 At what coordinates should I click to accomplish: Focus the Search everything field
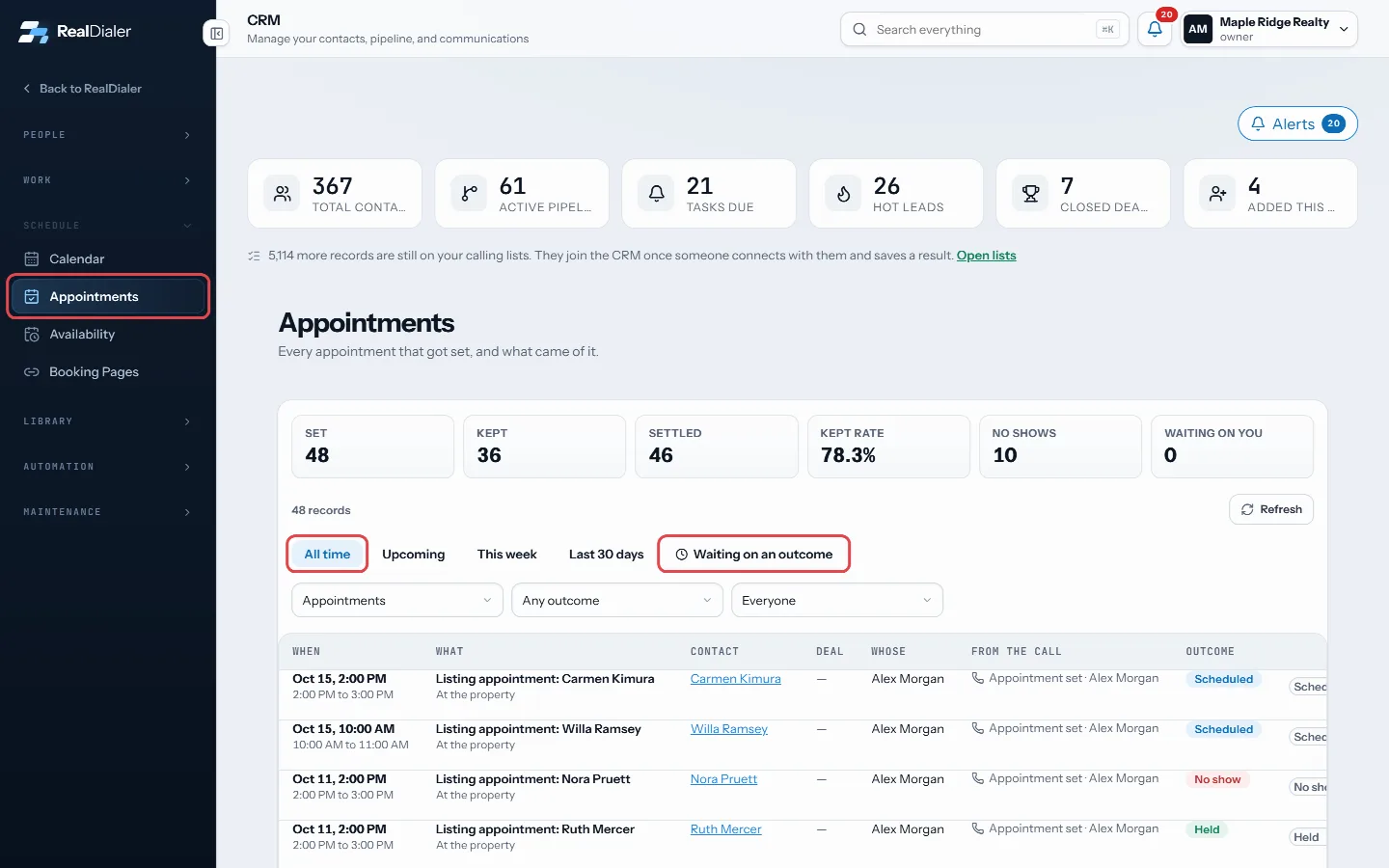[984, 29]
